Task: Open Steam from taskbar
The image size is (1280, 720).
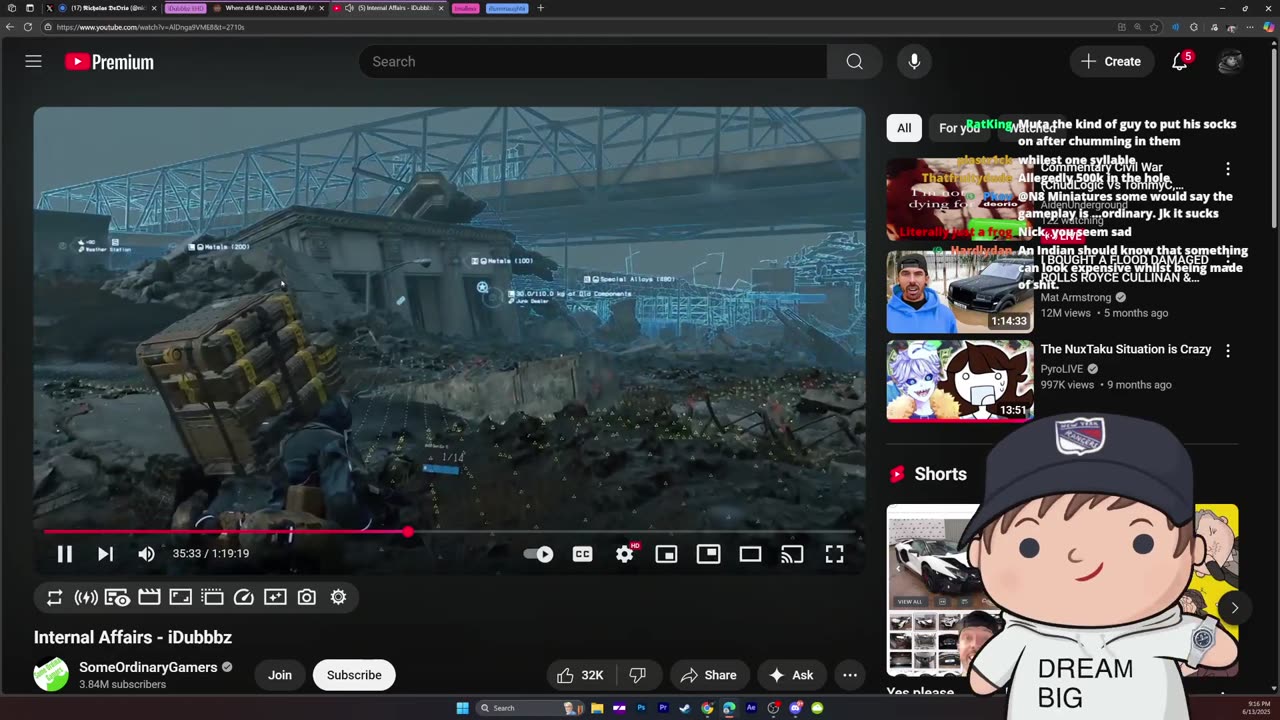Action: (x=685, y=708)
